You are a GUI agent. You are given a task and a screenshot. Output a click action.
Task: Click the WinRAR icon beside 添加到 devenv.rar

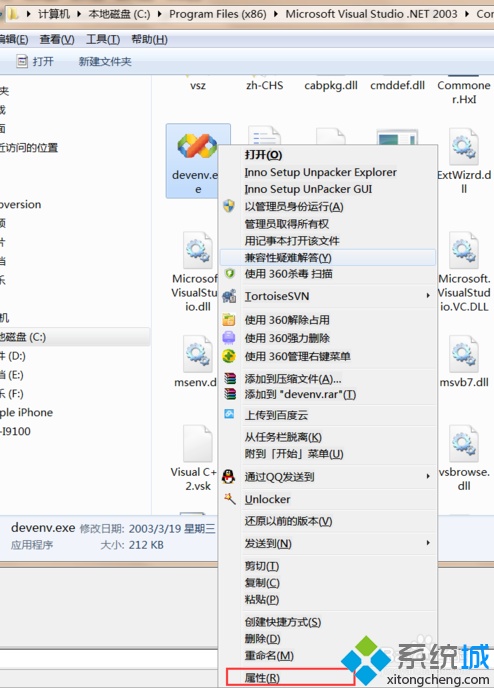coord(230,393)
